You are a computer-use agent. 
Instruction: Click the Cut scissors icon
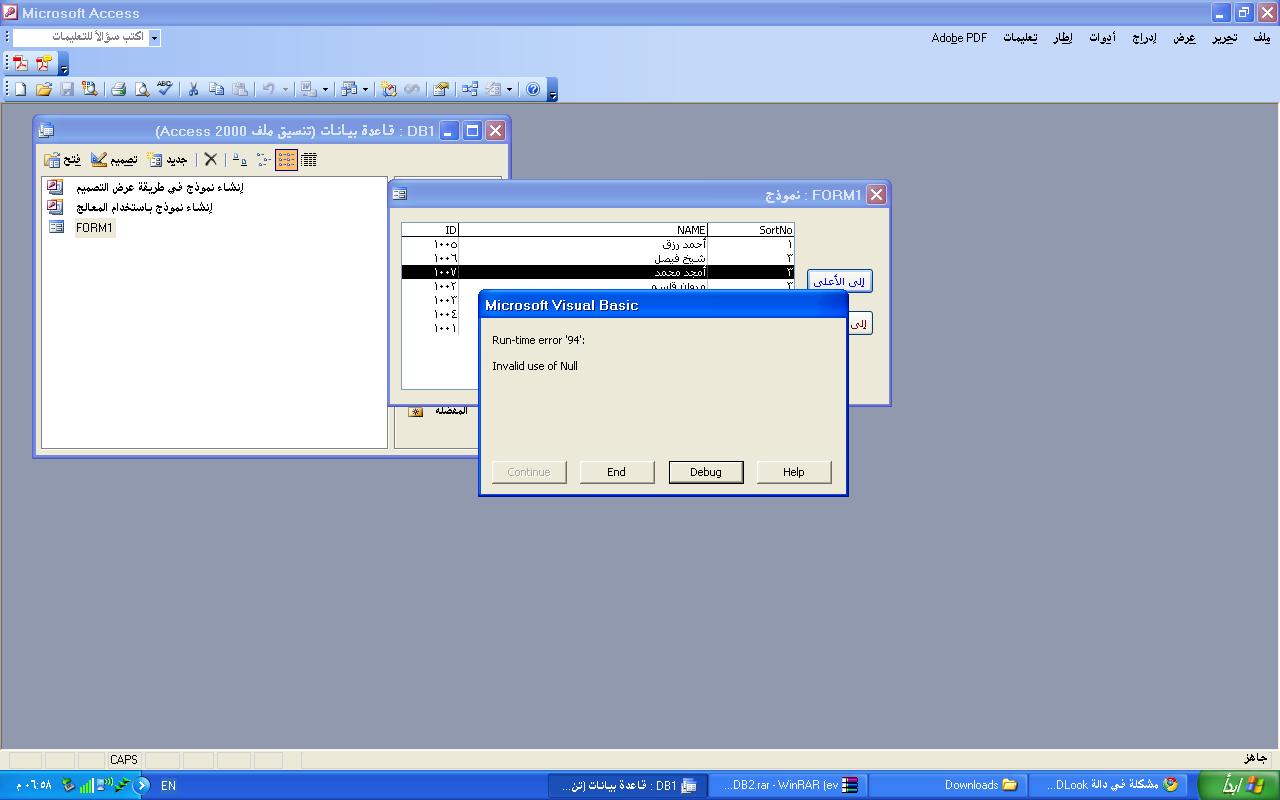[193, 89]
